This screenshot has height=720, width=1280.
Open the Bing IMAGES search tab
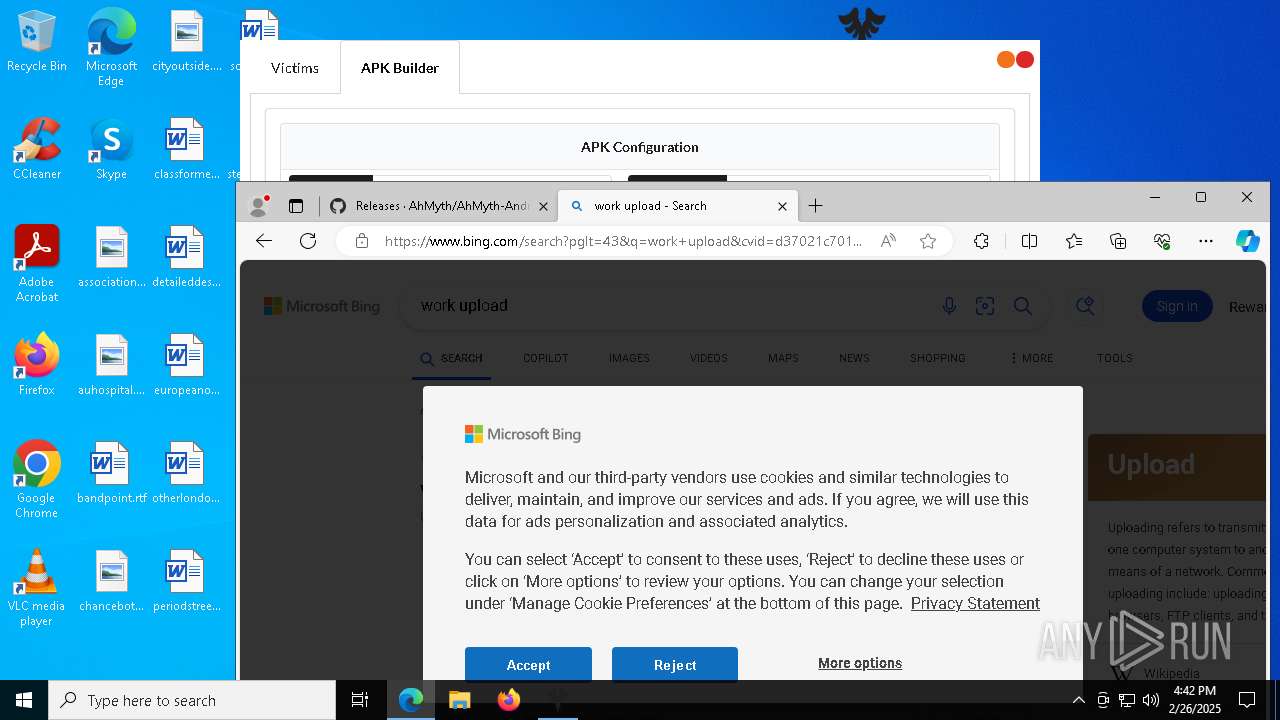click(x=629, y=358)
